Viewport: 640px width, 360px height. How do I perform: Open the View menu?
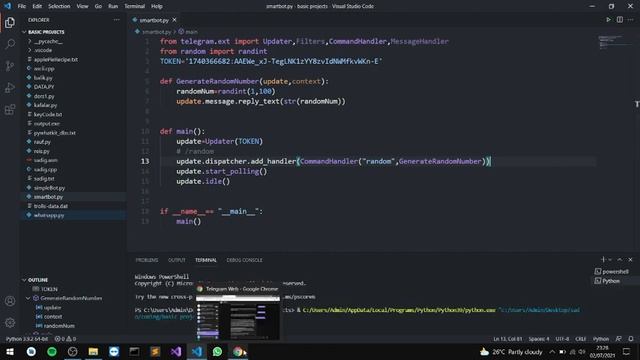click(82, 6)
